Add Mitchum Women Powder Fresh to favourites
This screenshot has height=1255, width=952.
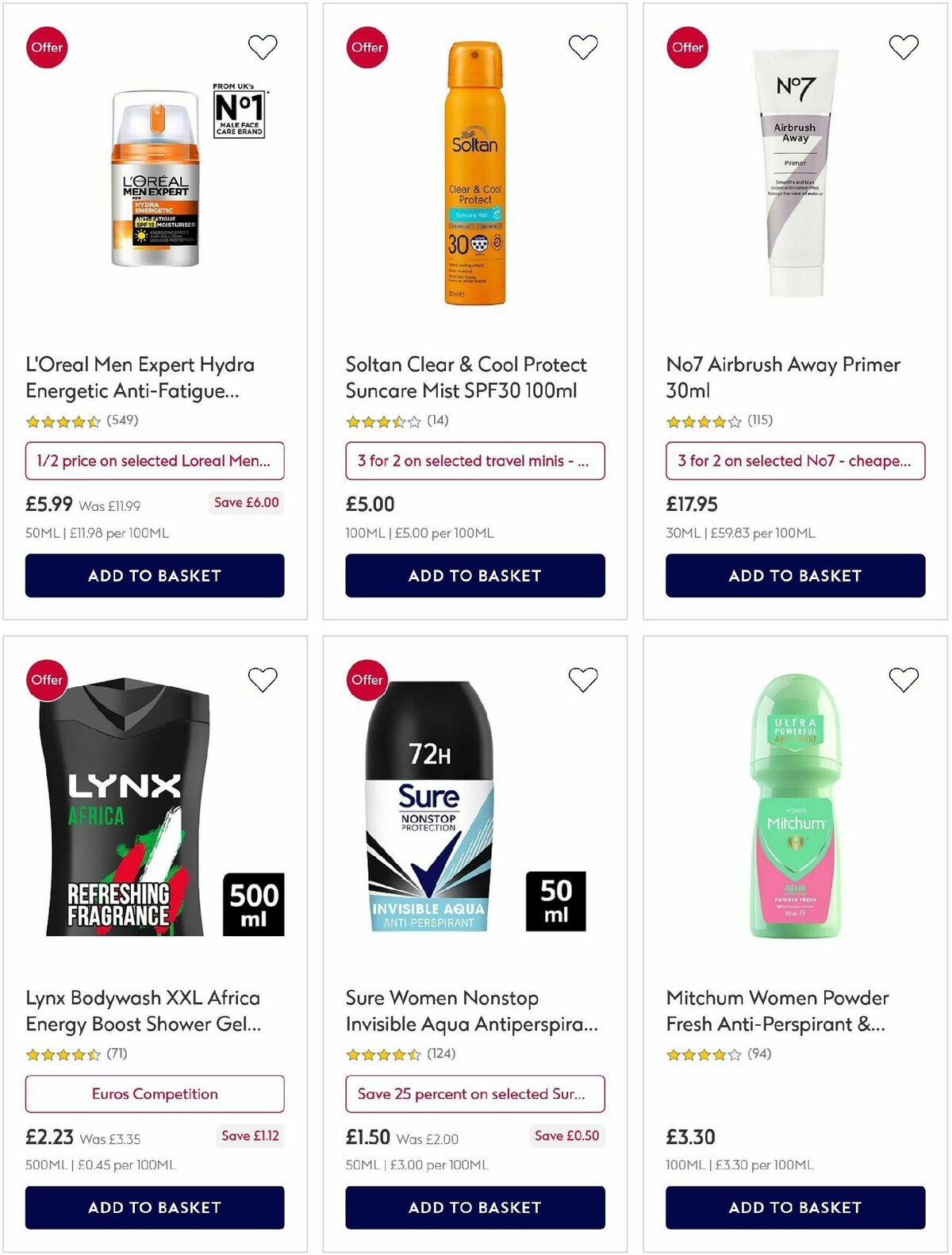coord(904,679)
